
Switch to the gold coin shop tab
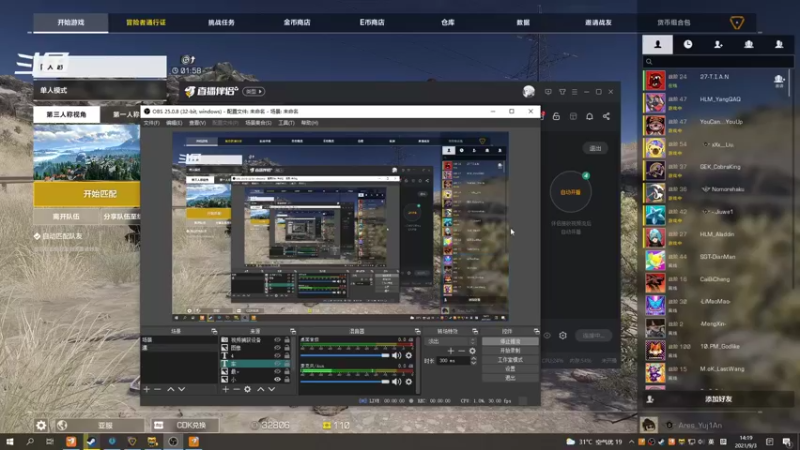pyautogui.click(x=297, y=22)
